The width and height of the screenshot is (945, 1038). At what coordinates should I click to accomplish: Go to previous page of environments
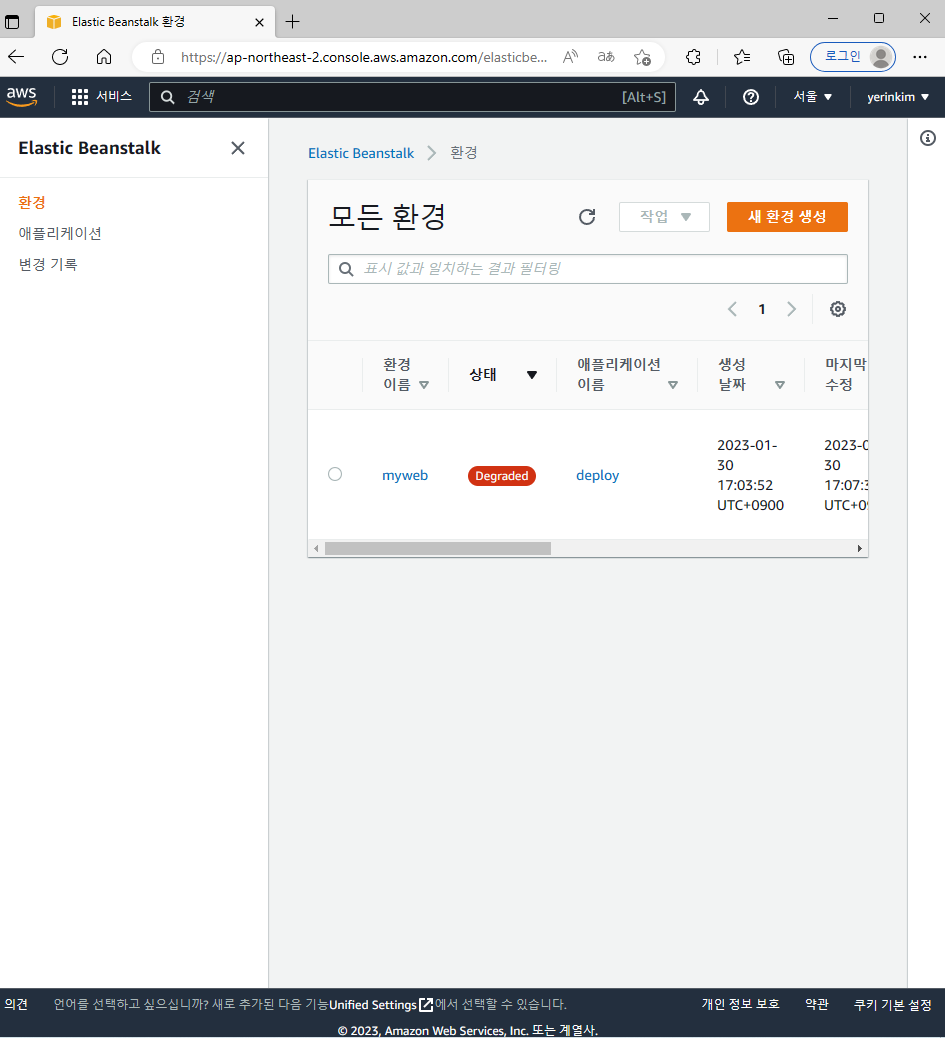(732, 309)
